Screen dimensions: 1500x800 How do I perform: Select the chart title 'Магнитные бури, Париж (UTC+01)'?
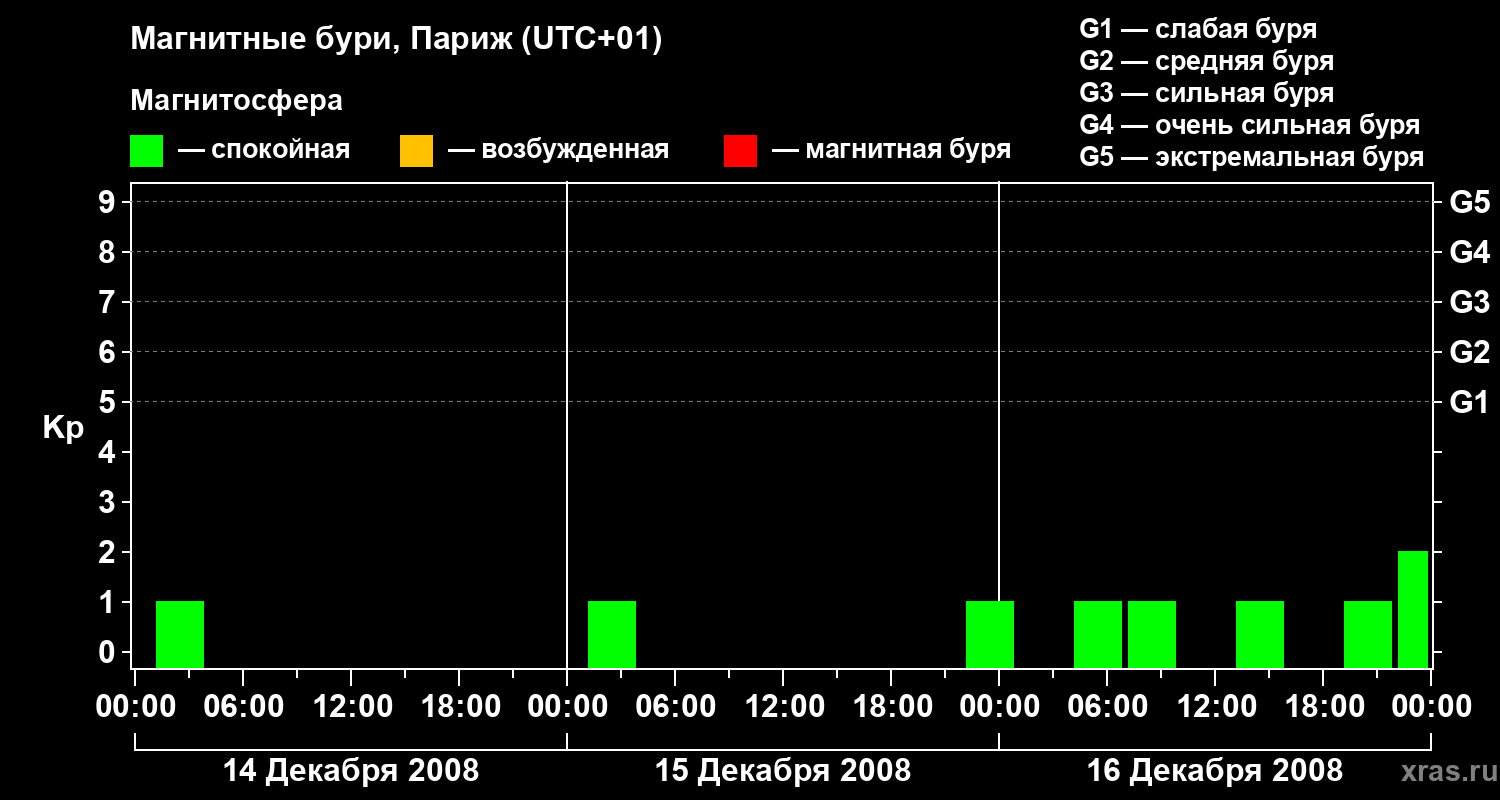(397, 40)
